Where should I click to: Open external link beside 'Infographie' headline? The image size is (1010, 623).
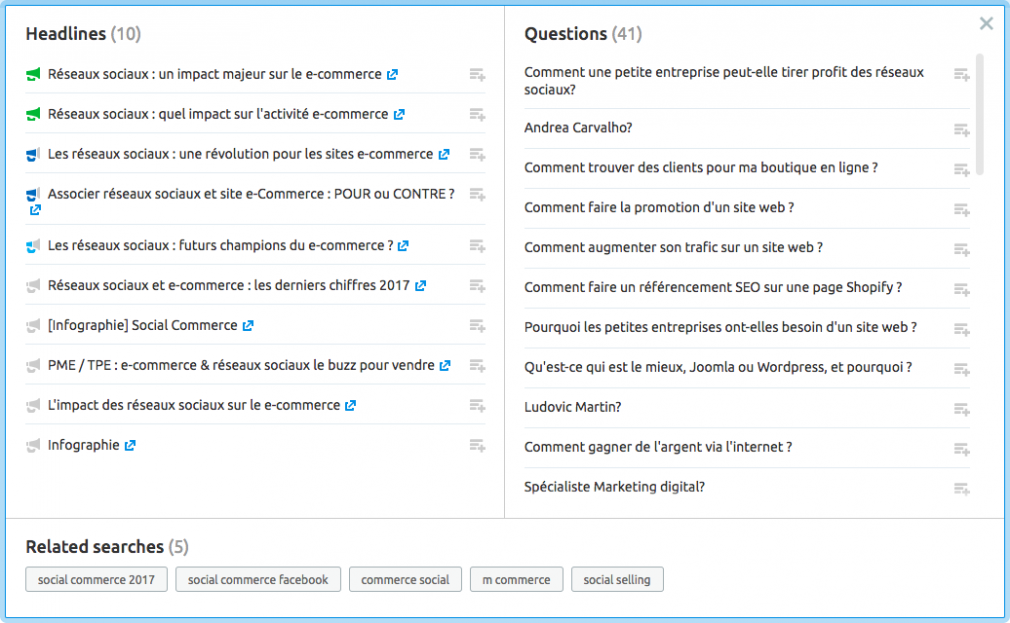coord(130,446)
